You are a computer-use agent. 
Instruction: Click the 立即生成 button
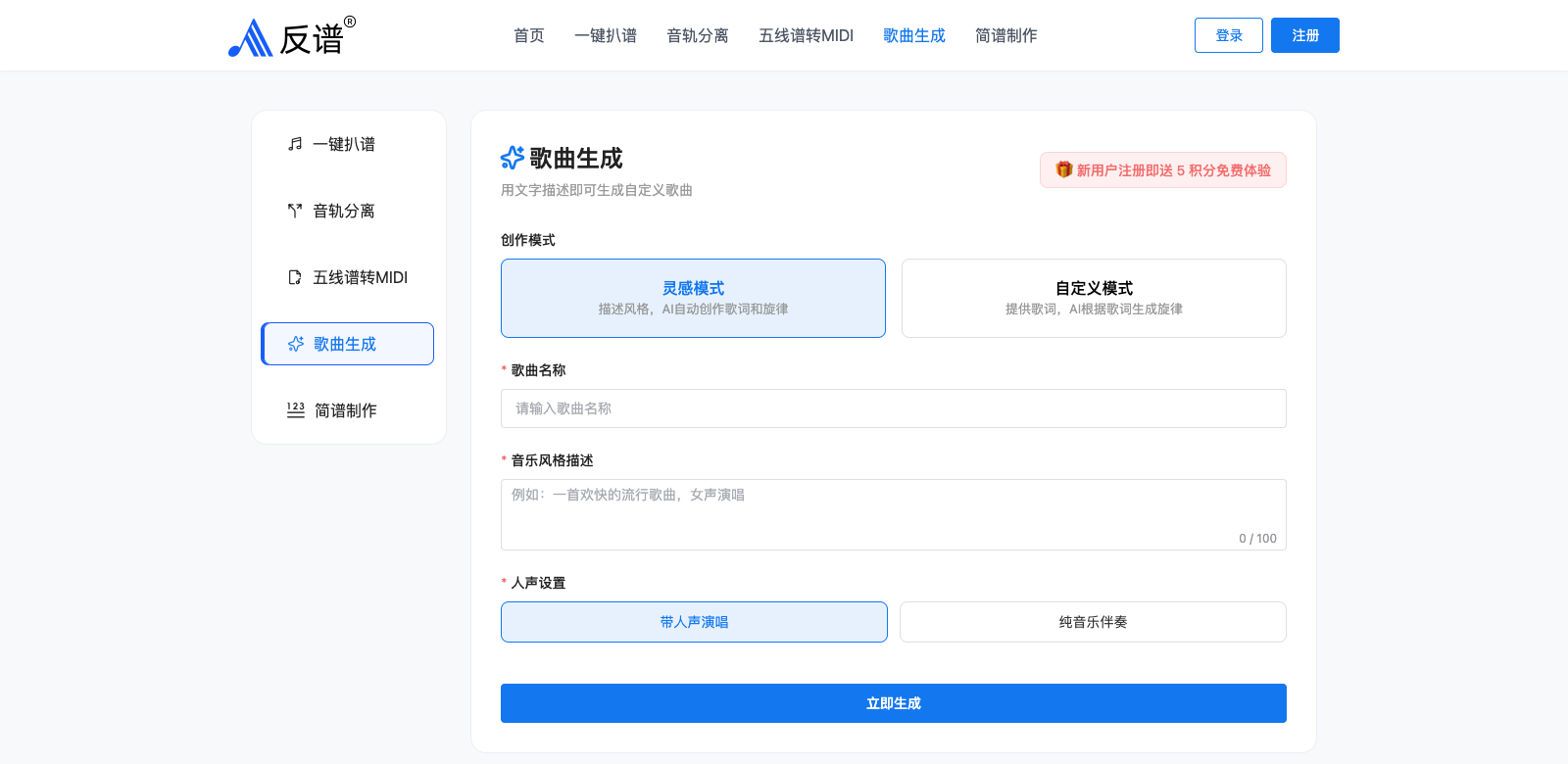pyautogui.click(x=894, y=703)
